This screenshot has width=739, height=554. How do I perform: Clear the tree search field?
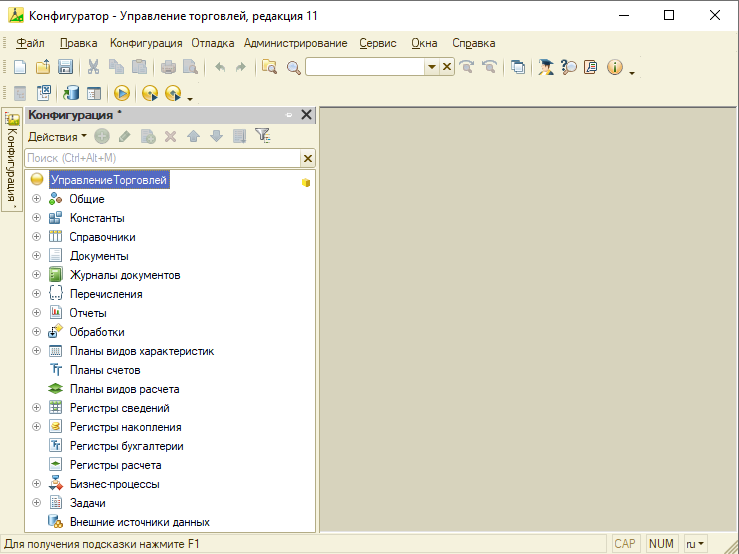coord(308,158)
